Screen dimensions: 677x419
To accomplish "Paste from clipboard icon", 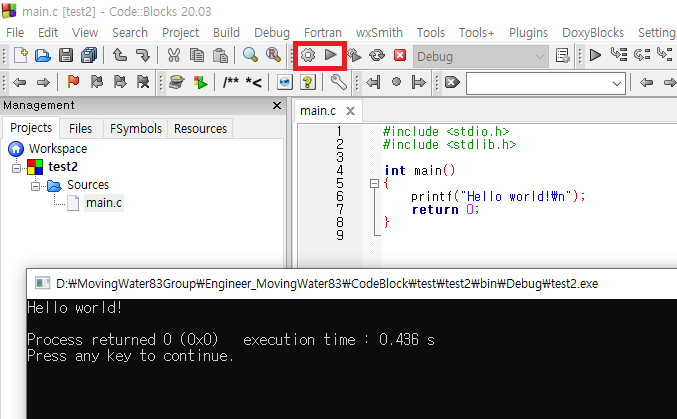I will (x=220, y=55).
